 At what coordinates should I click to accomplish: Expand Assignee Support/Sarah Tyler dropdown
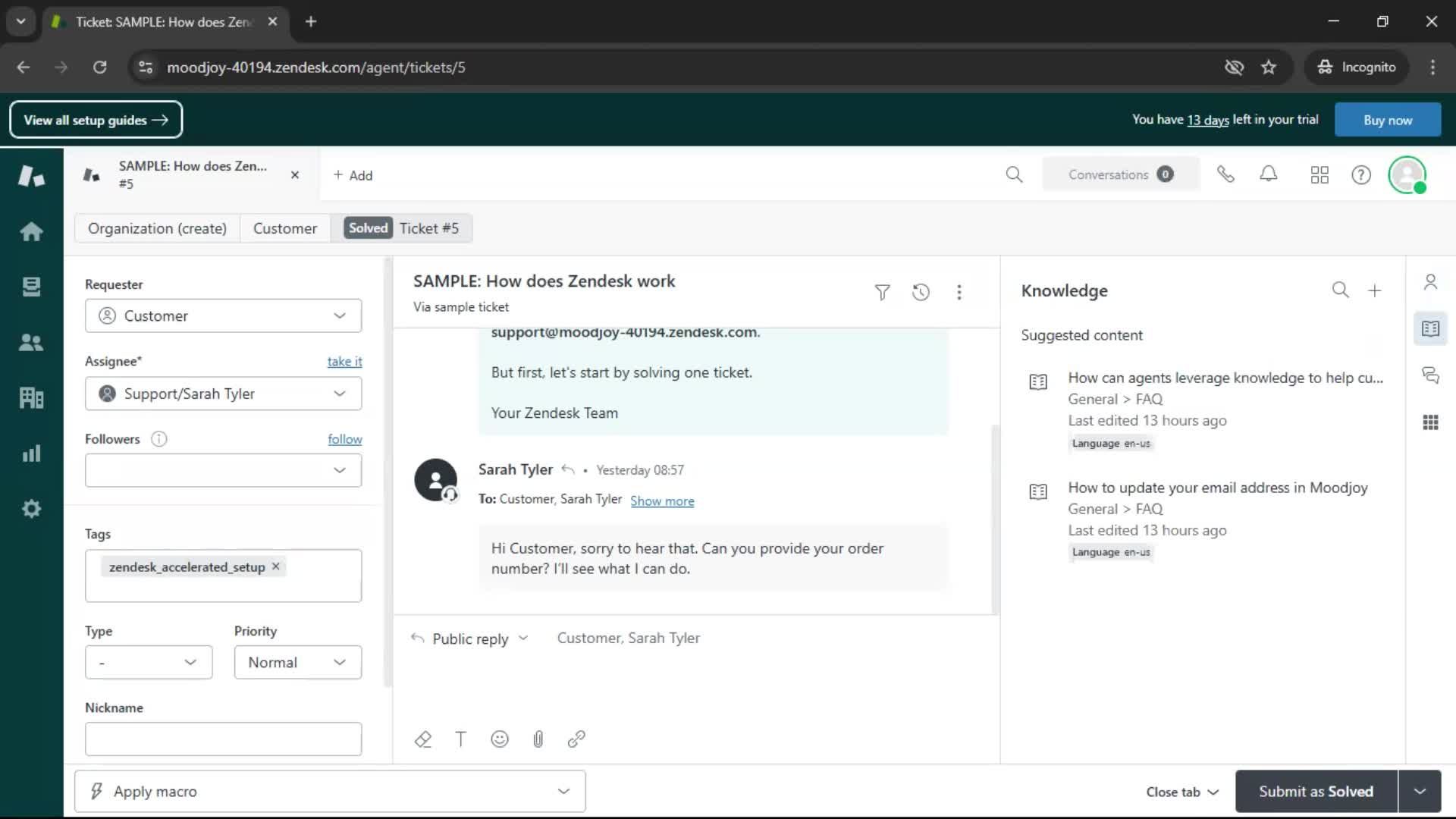click(x=223, y=394)
